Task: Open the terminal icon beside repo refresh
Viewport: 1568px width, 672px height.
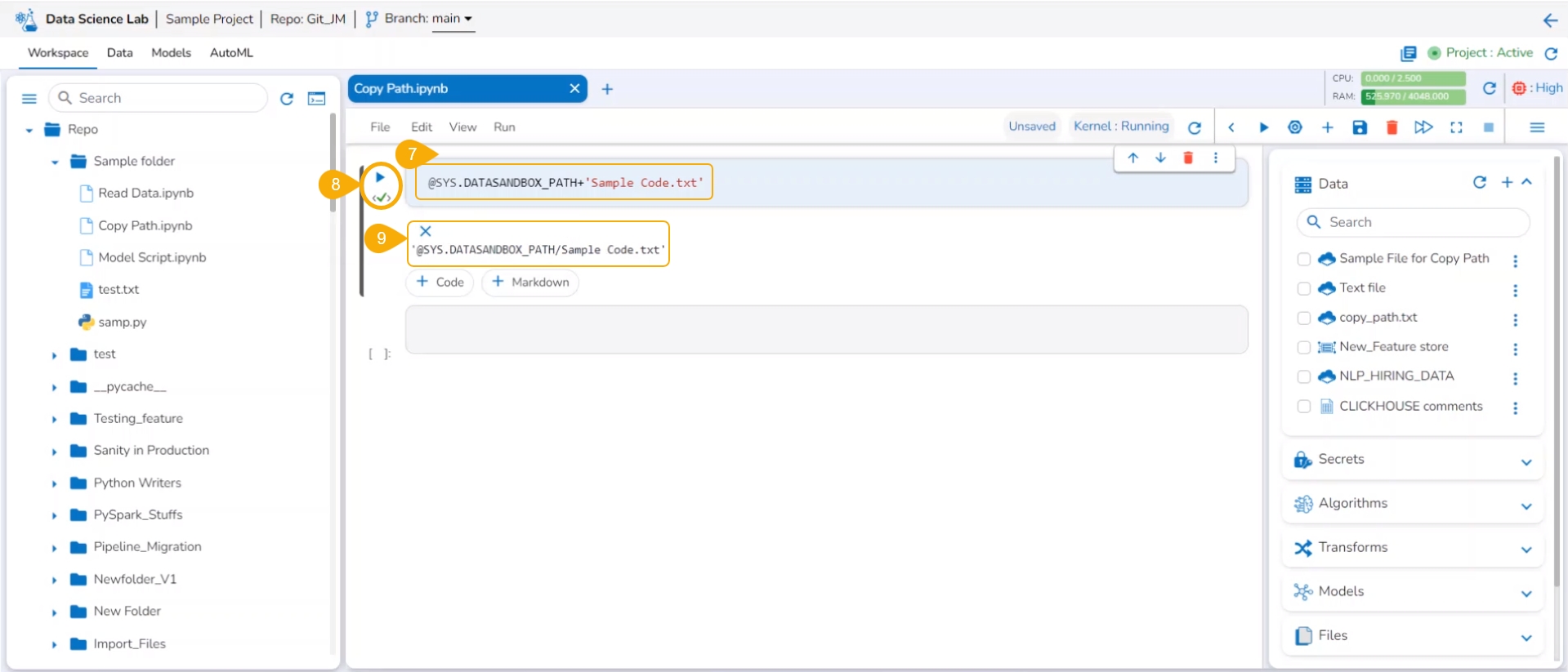Action: 317,99
